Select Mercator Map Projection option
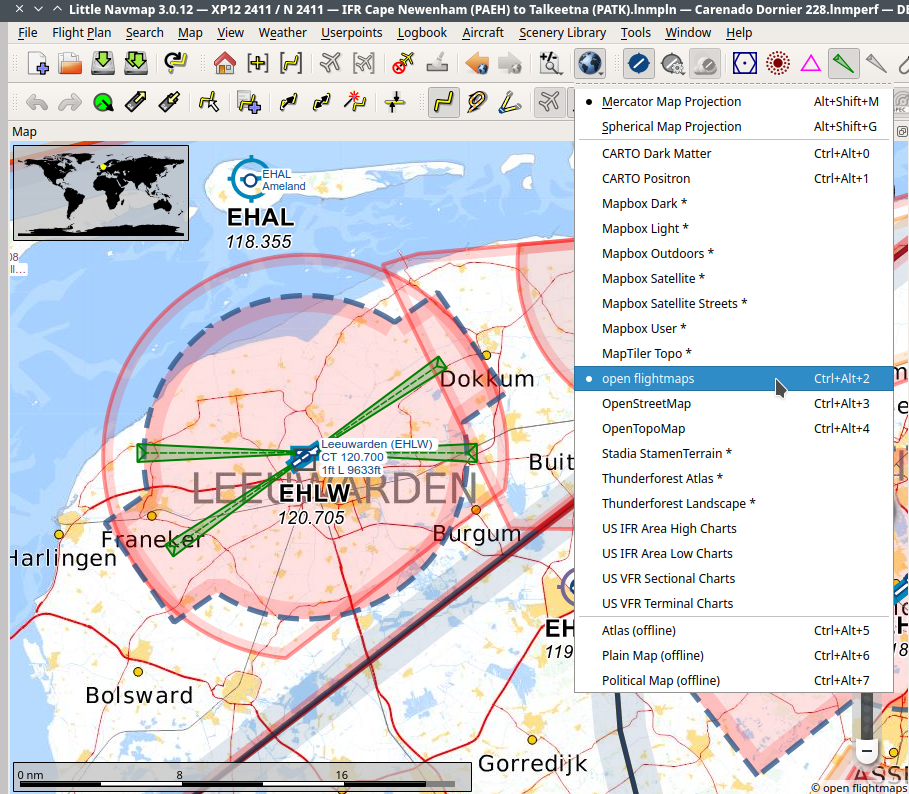 point(733,101)
